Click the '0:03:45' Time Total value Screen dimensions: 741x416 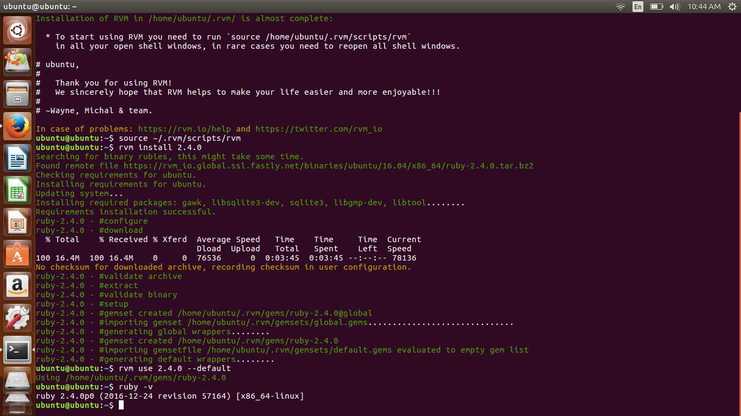[x=282, y=258]
